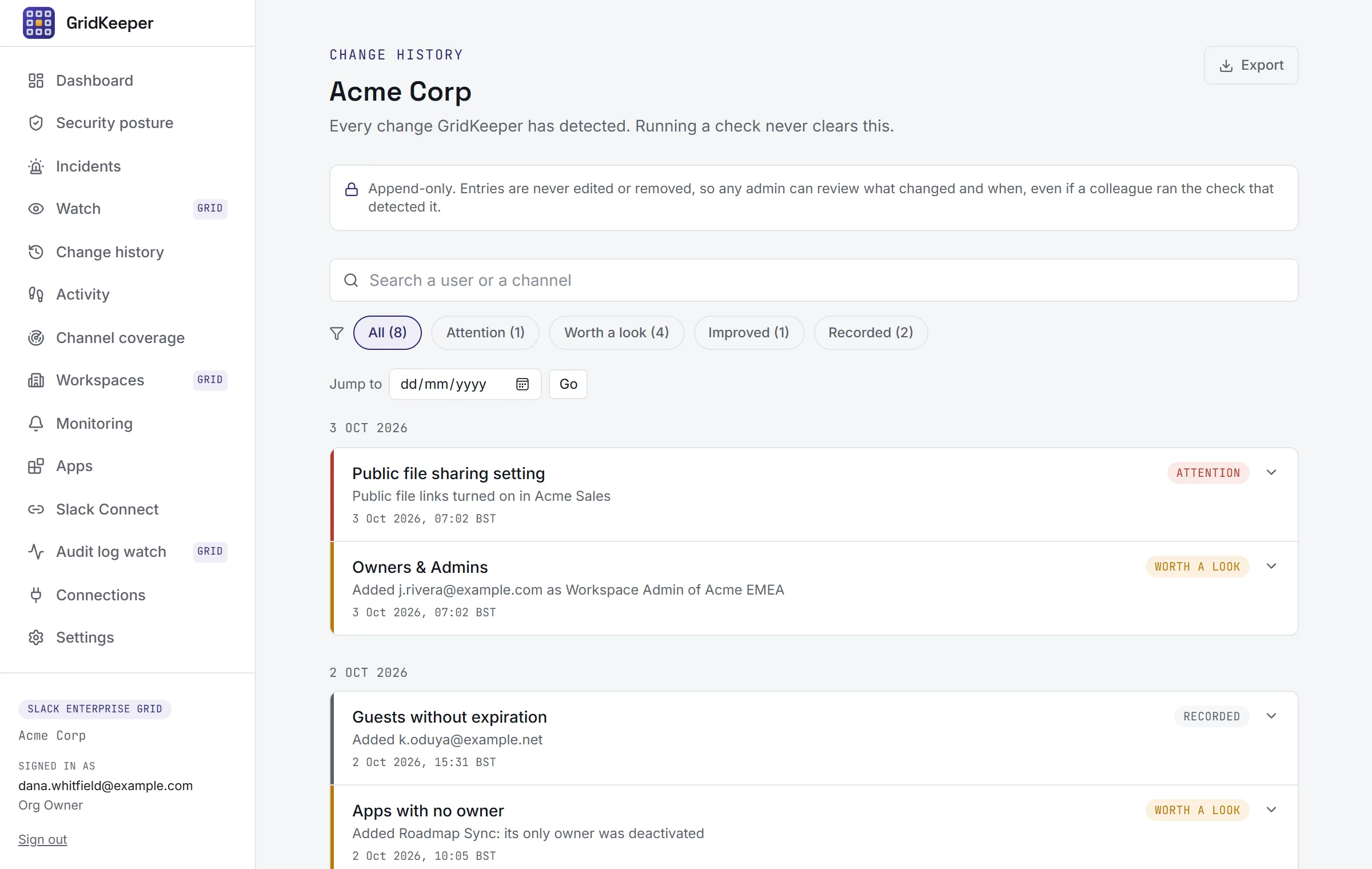Click the GRID badge beside Workspaces
This screenshot has height=869, width=1372.
coord(210,380)
